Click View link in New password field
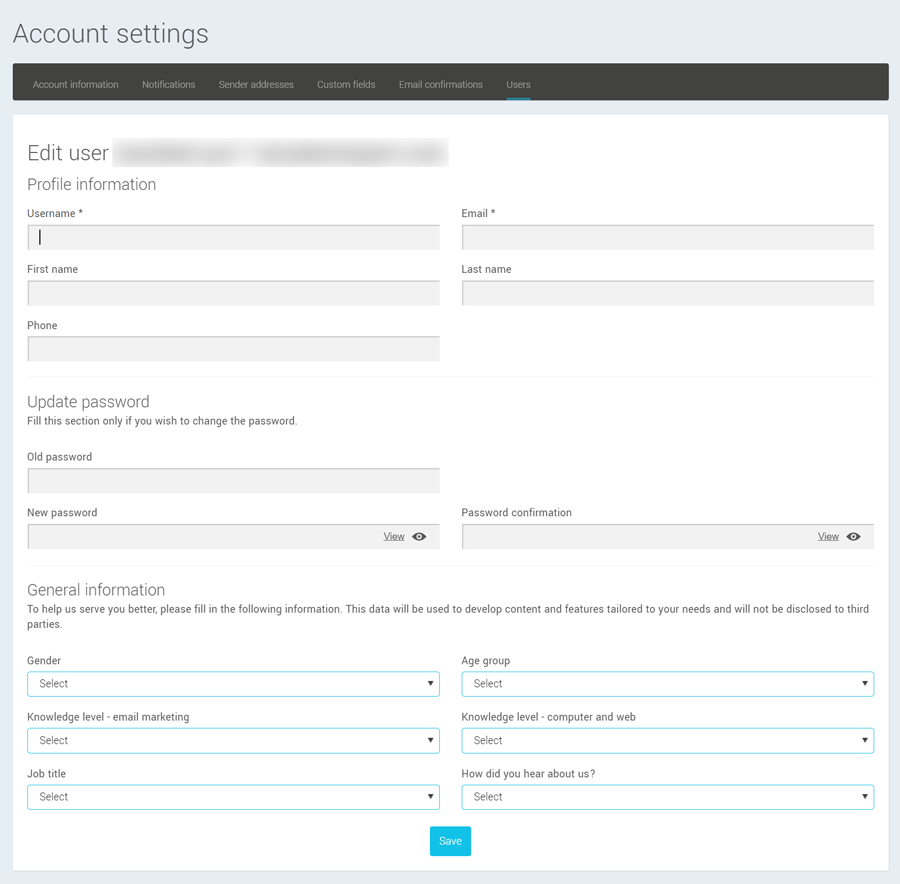Viewport: 900px width, 884px height. pyautogui.click(x=394, y=537)
